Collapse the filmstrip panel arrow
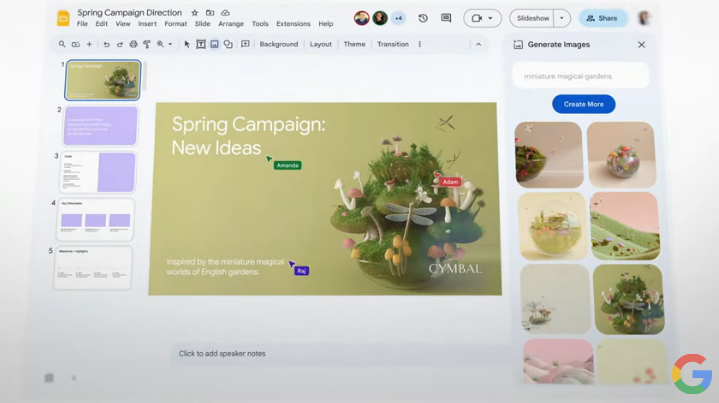 pos(74,378)
